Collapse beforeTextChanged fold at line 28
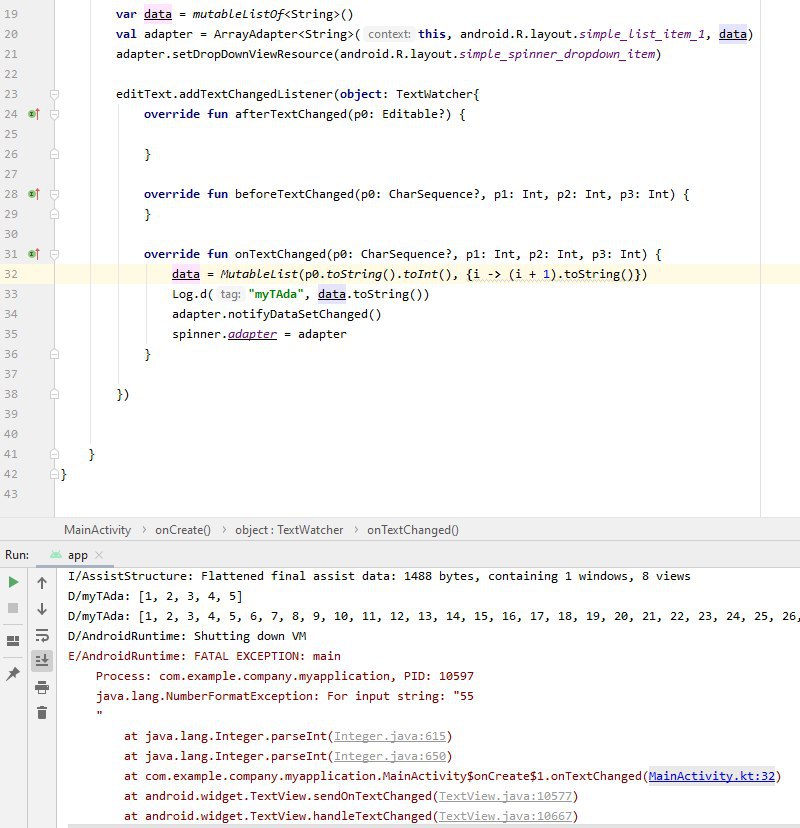Image resolution: width=800 pixels, height=828 pixels. (54, 194)
